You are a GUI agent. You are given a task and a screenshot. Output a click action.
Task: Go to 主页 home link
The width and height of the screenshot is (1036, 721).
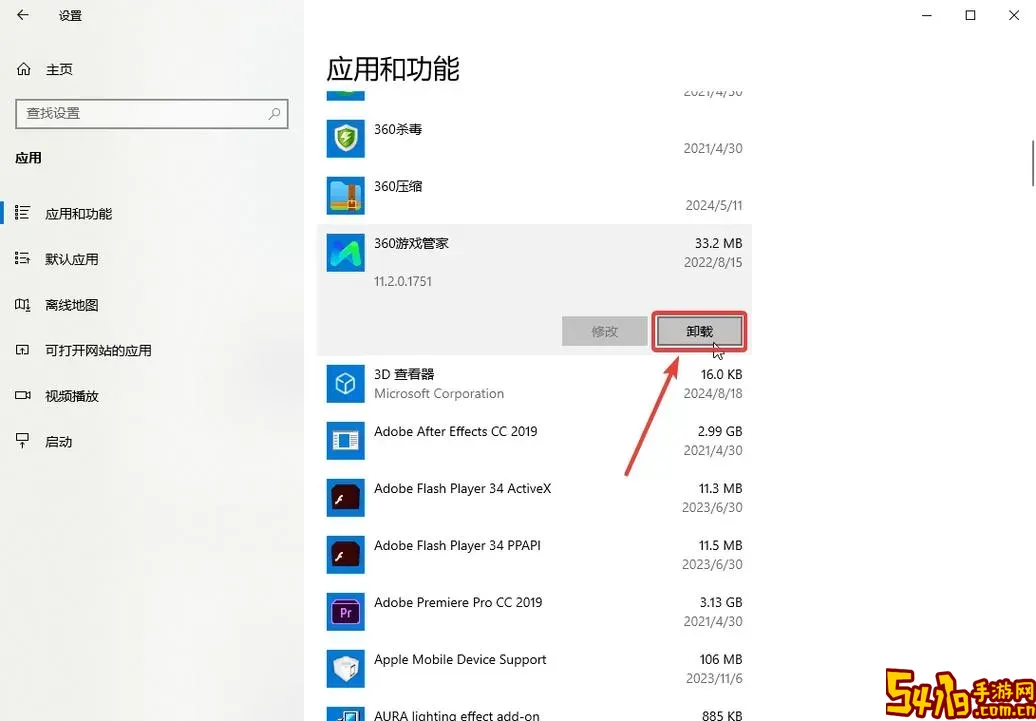click(59, 69)
